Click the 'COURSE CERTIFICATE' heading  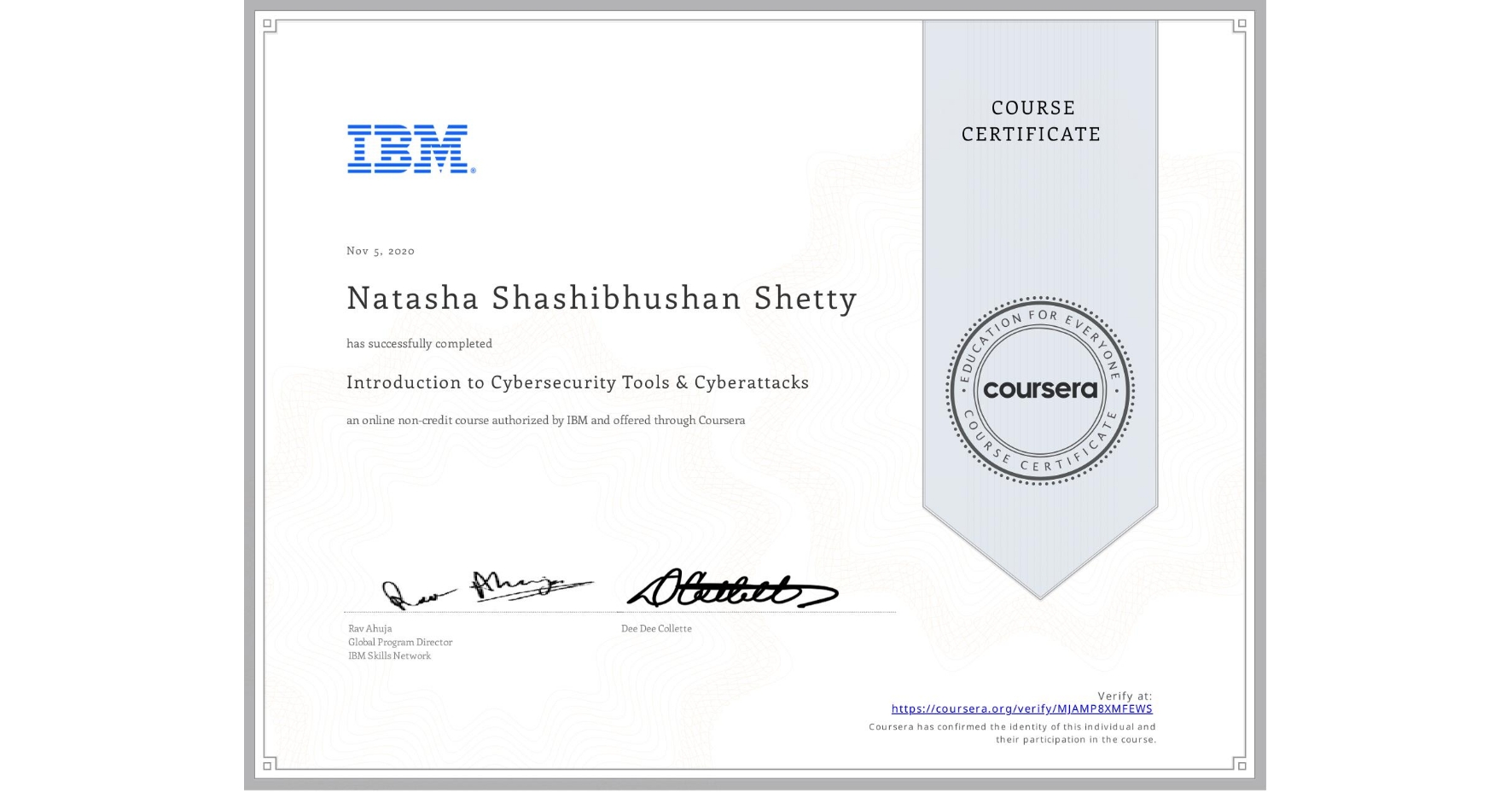[x=1032, y=120]
